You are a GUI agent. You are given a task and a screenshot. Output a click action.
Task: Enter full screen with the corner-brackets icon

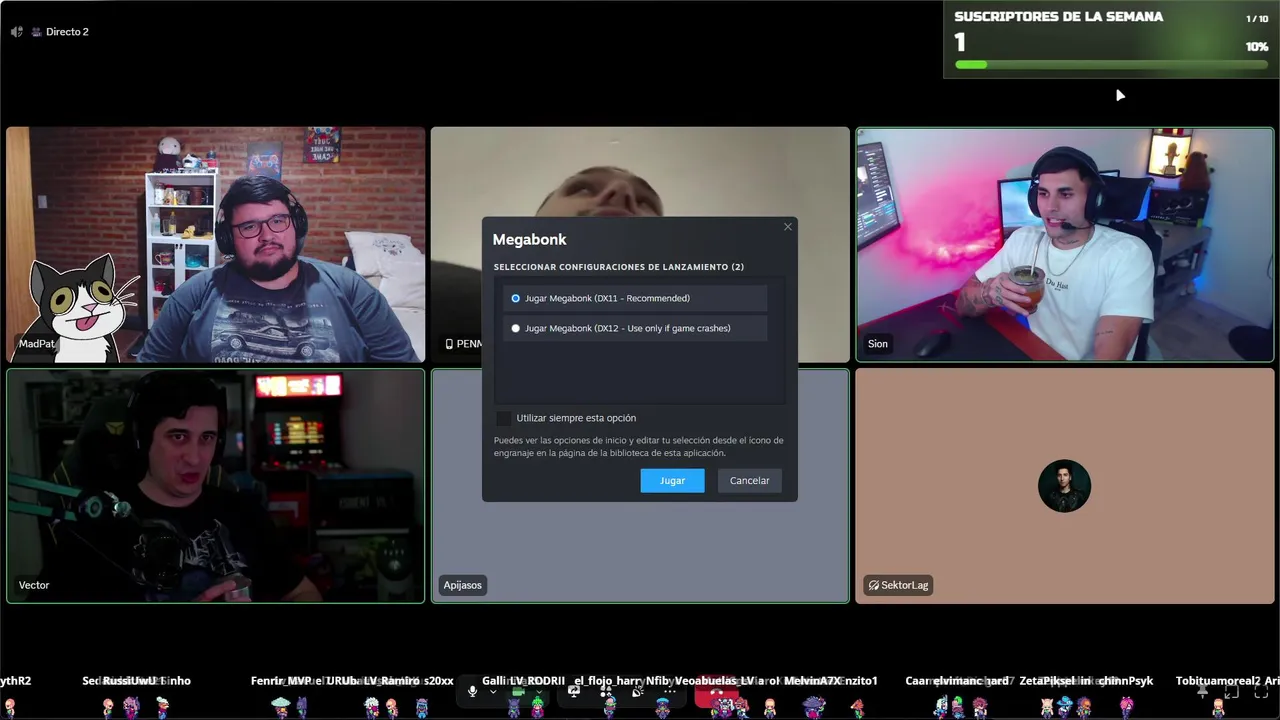click(1261, 691)
